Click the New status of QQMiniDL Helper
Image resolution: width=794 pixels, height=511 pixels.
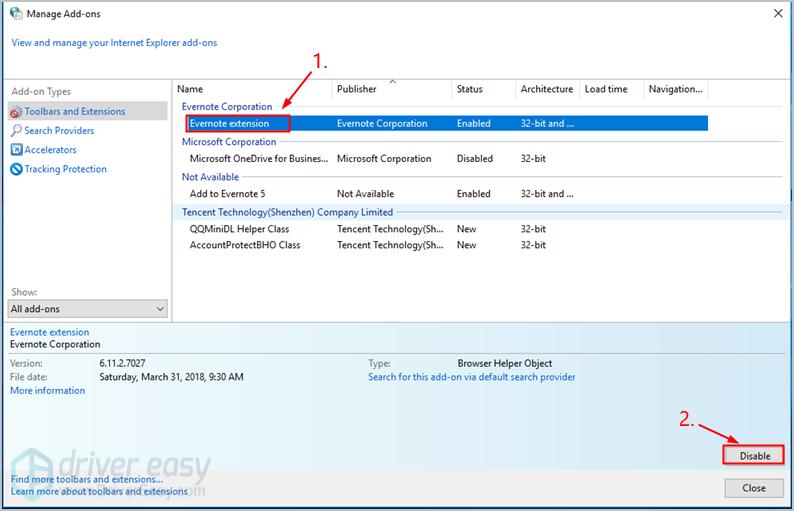click(x=466, y=229)
